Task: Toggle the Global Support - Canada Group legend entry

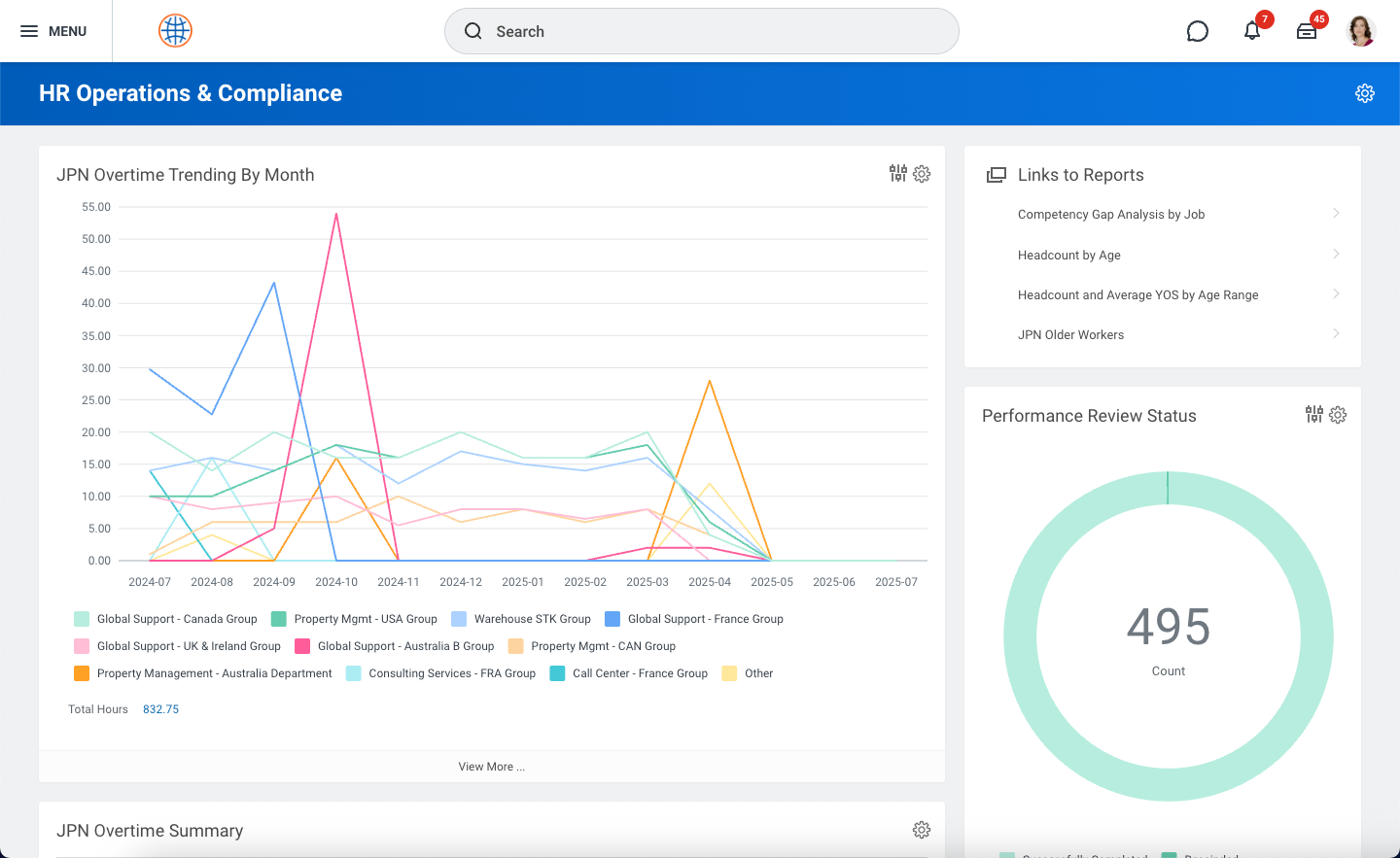Action: tap(175, 618)
